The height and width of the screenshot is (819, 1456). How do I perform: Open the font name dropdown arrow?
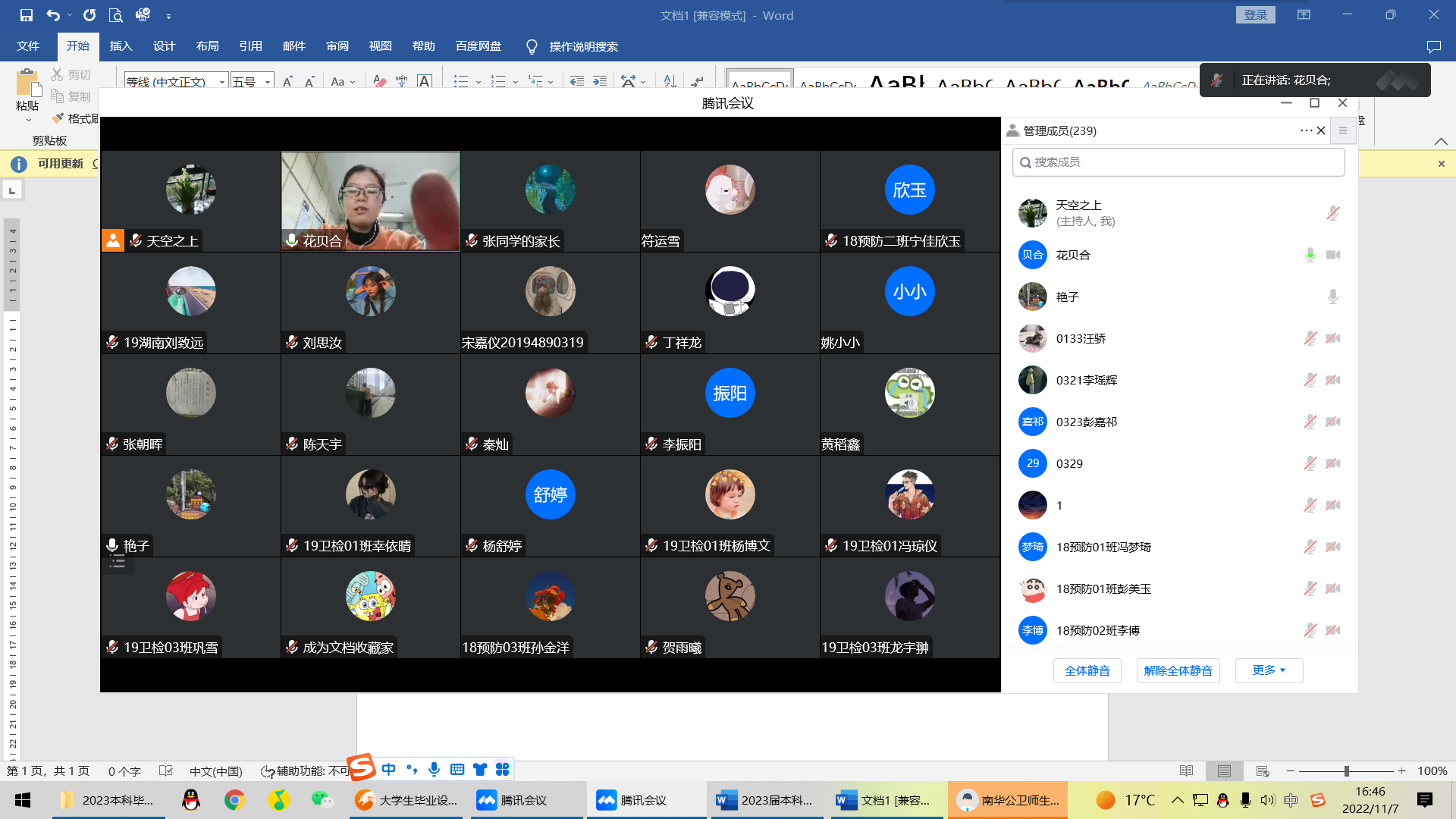[x=222, y=82]
